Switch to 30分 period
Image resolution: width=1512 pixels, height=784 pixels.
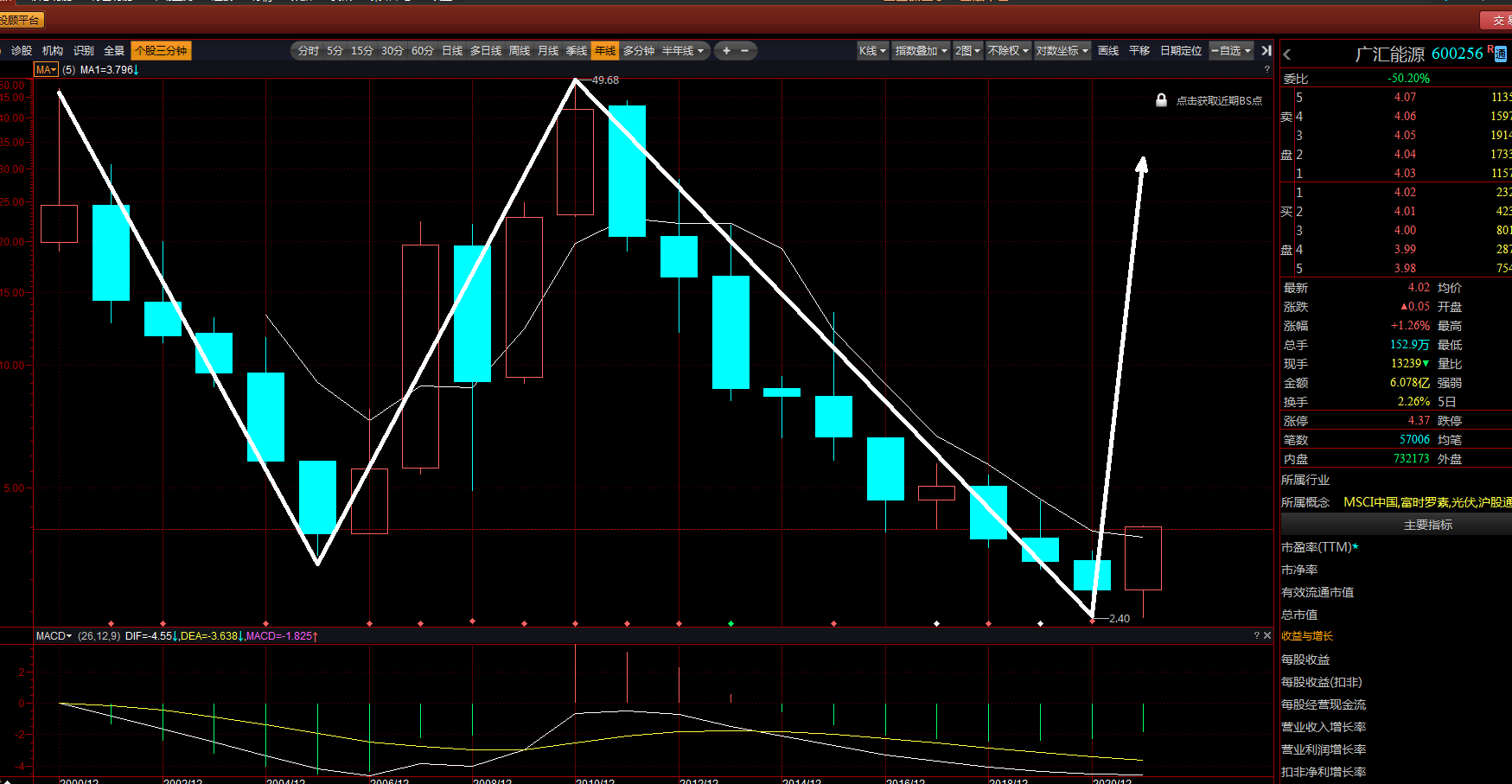pos(392,51)
